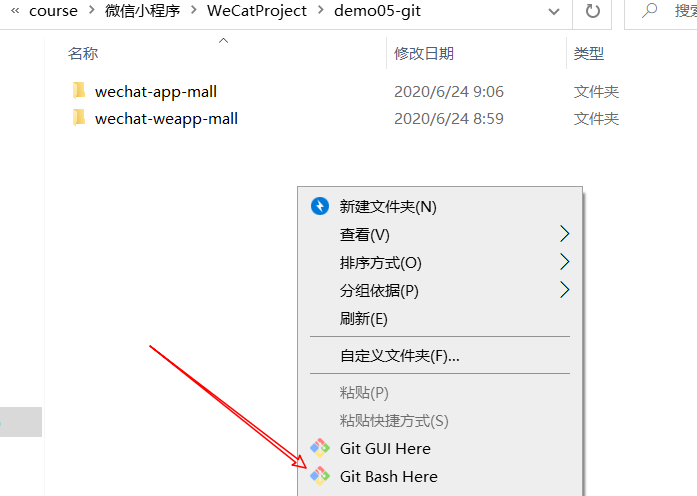
Task: Open Git Bash Here from context menu
Action: tap(440, 476)
